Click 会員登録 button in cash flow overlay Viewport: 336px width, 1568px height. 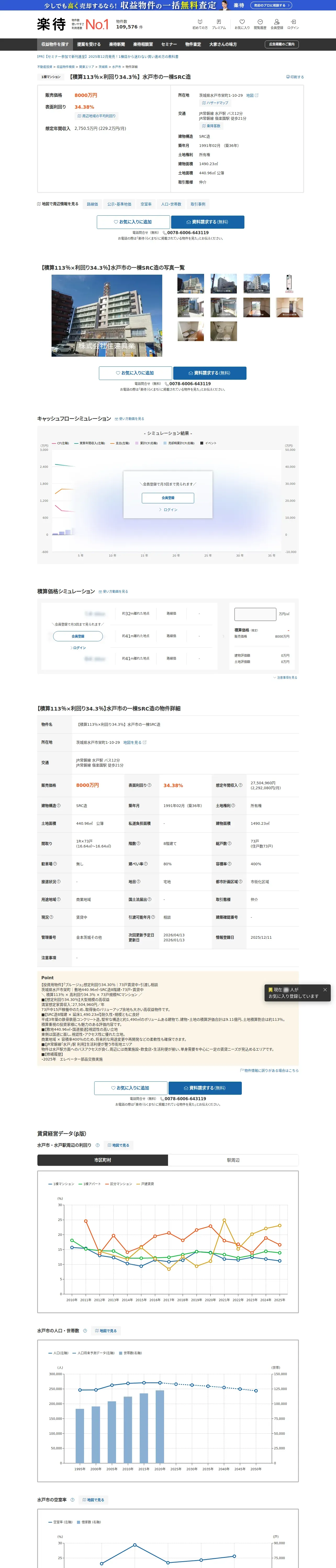click(168, 498)
